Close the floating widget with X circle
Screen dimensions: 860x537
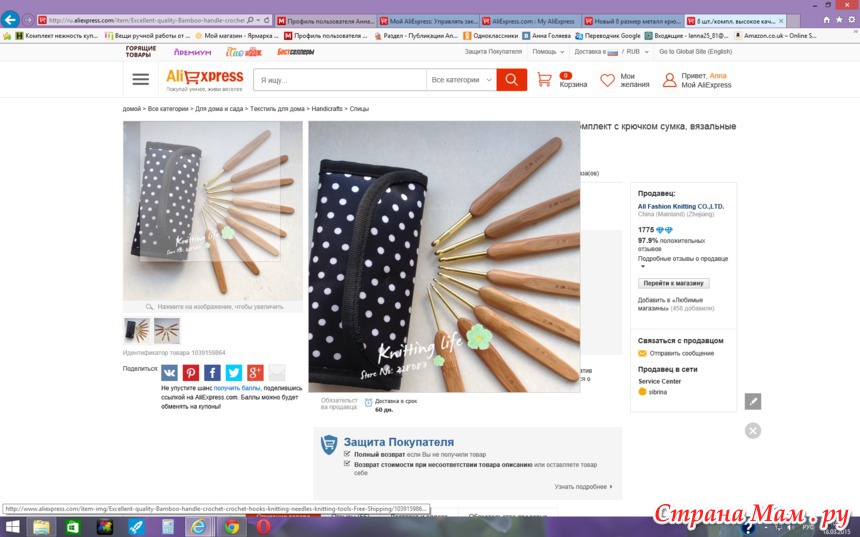click(752, 431)
